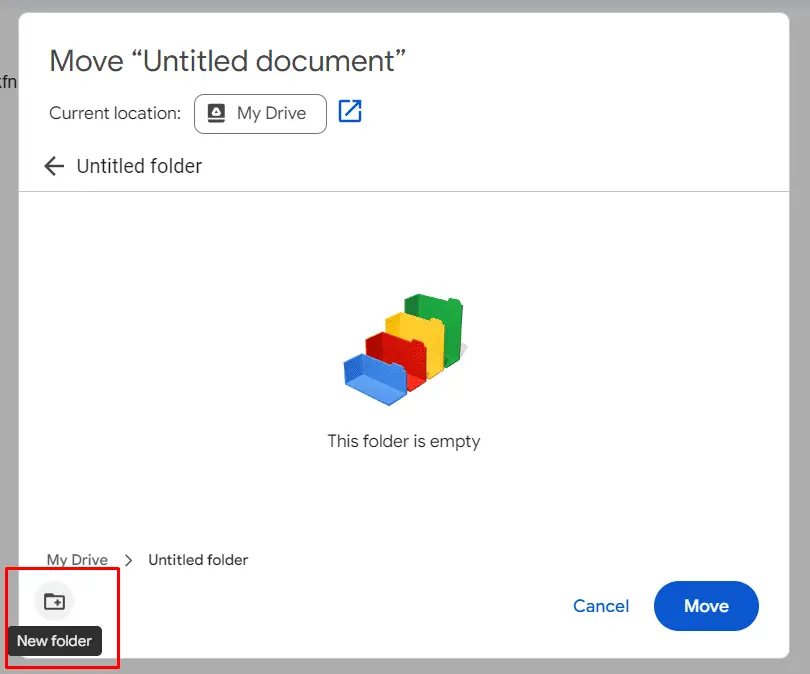Screen dimensions: 810x674
Task: Expand the current location selector chip
Action: [x=260, y=113]
